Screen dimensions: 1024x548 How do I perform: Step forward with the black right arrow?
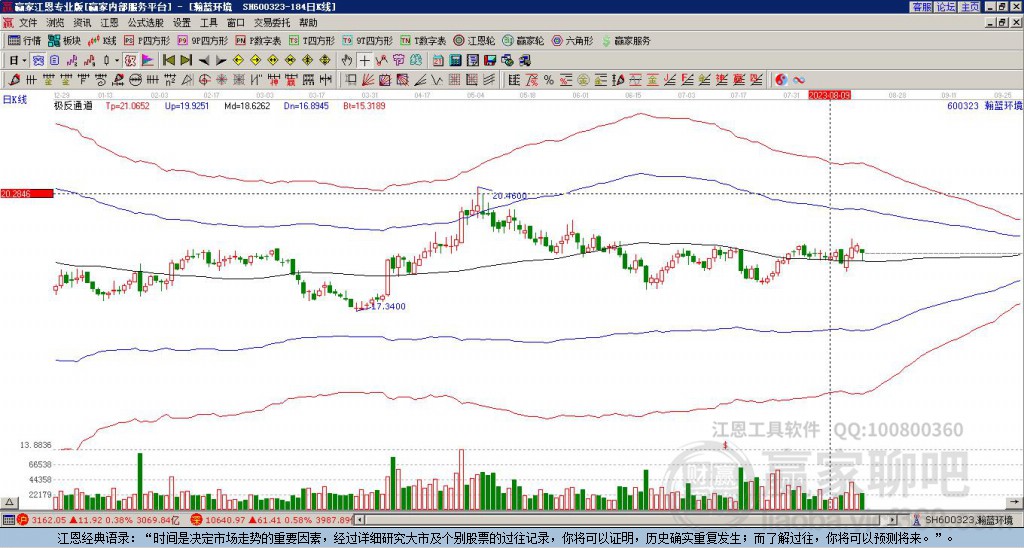tap(221, 61)
